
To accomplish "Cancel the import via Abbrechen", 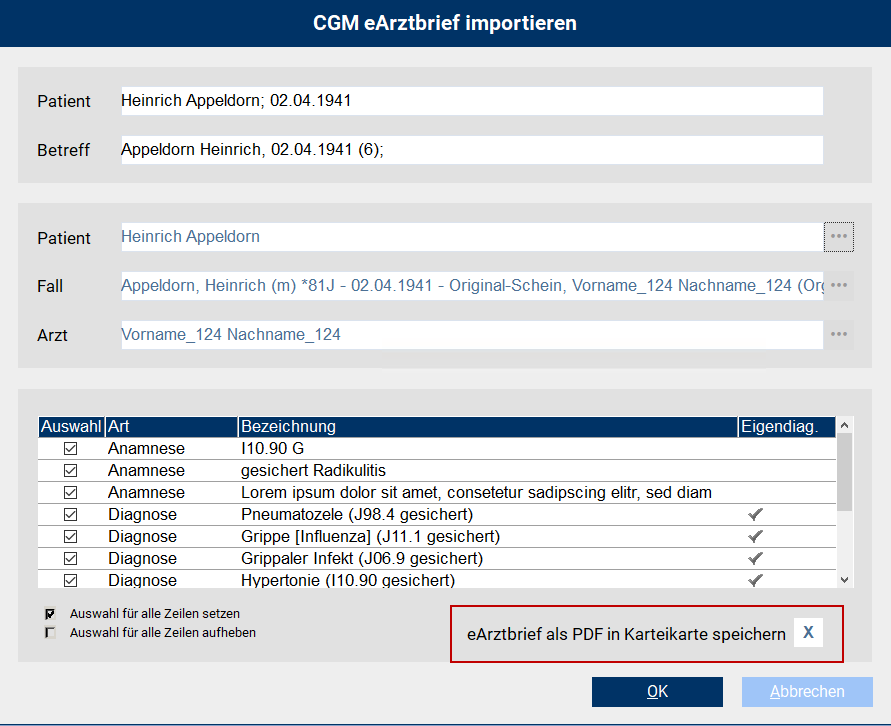I will click(807, 691).
